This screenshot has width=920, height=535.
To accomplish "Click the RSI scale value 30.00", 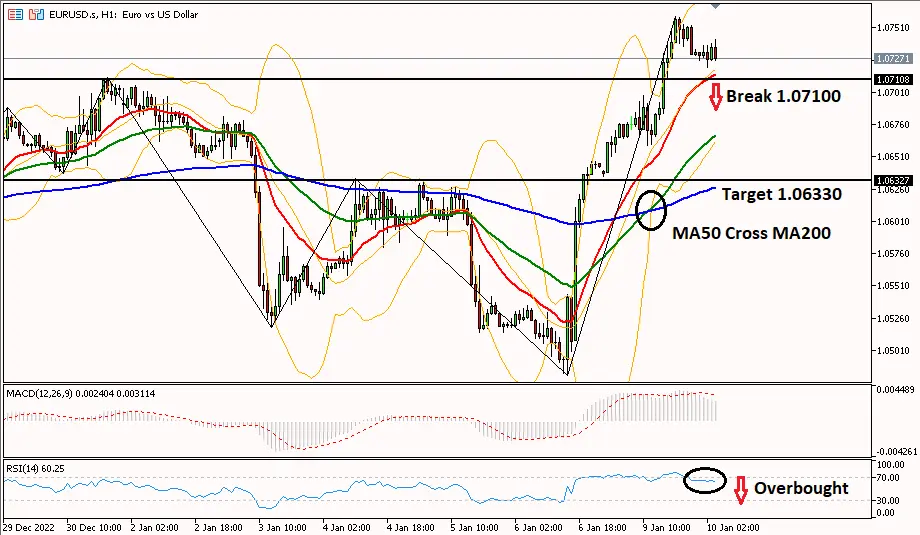I will coord(888,500).
